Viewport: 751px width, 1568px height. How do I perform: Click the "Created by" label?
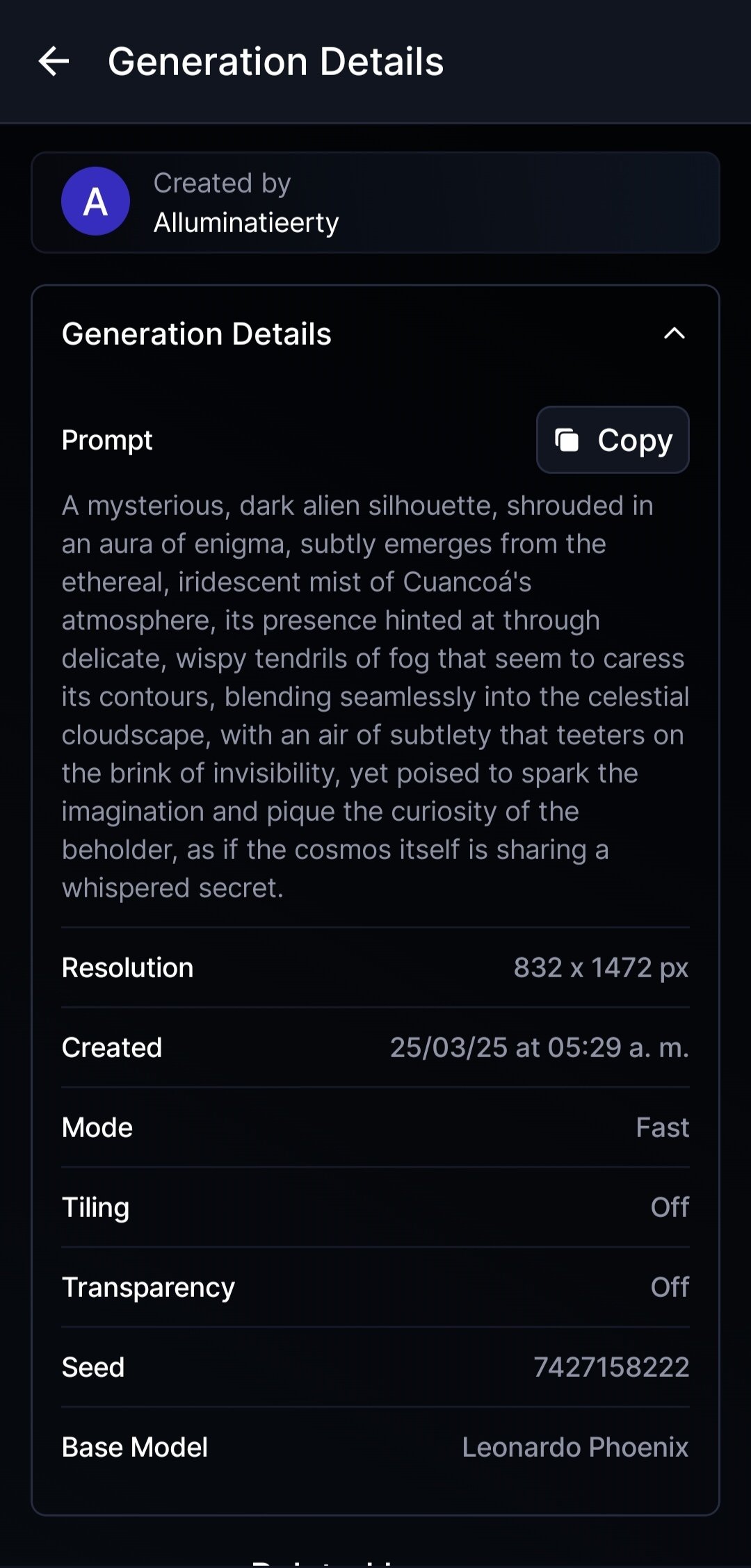(222, 183)
